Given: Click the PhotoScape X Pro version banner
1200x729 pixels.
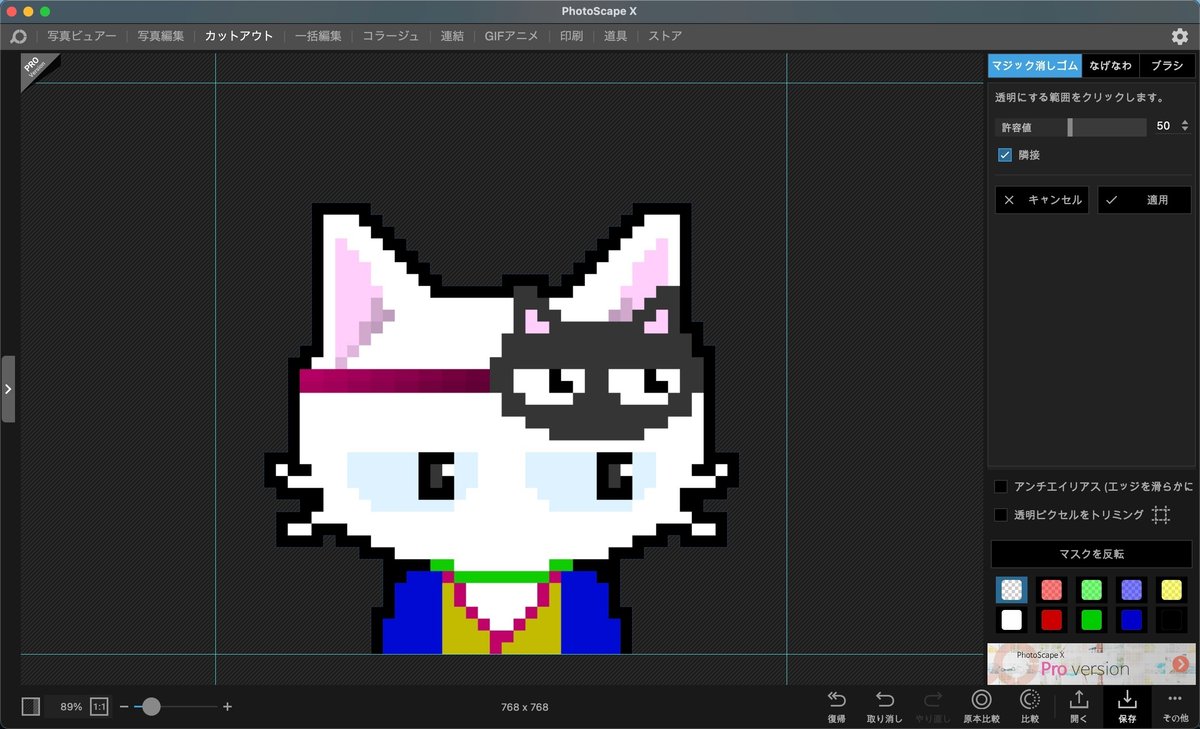Looking at the screenshot, I should click(x=1090, y=663).
